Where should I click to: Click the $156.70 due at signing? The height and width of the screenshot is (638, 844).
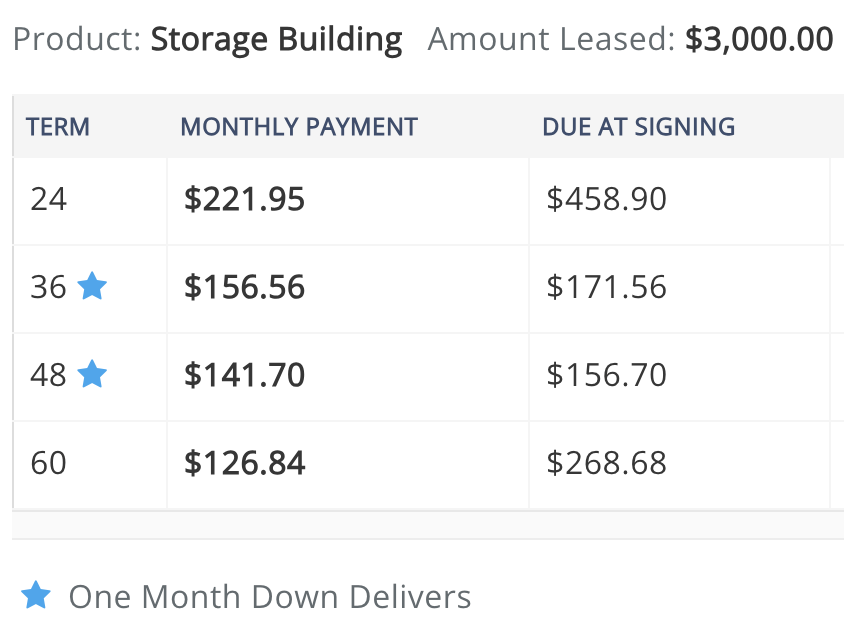[x=606, y=375]
